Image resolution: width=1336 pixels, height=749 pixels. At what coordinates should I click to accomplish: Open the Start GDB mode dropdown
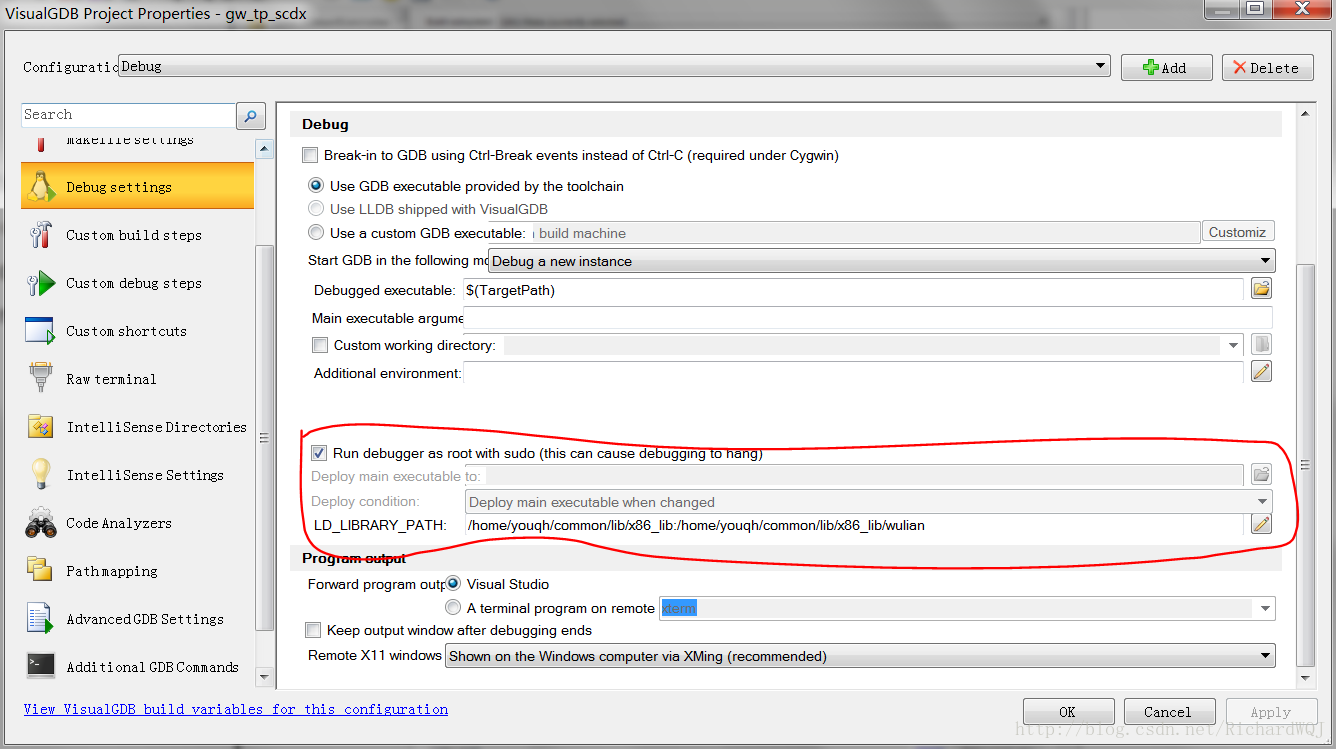880,261
